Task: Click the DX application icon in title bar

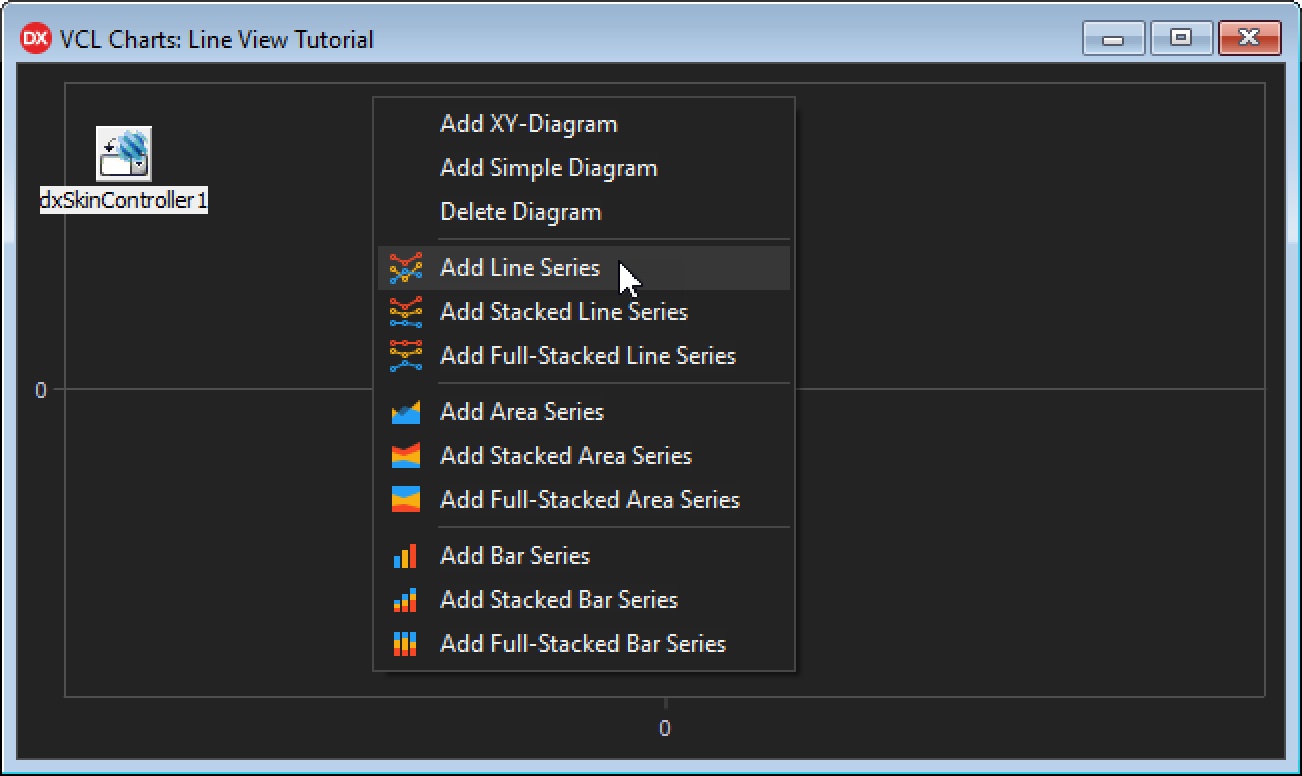Action: 35,39
